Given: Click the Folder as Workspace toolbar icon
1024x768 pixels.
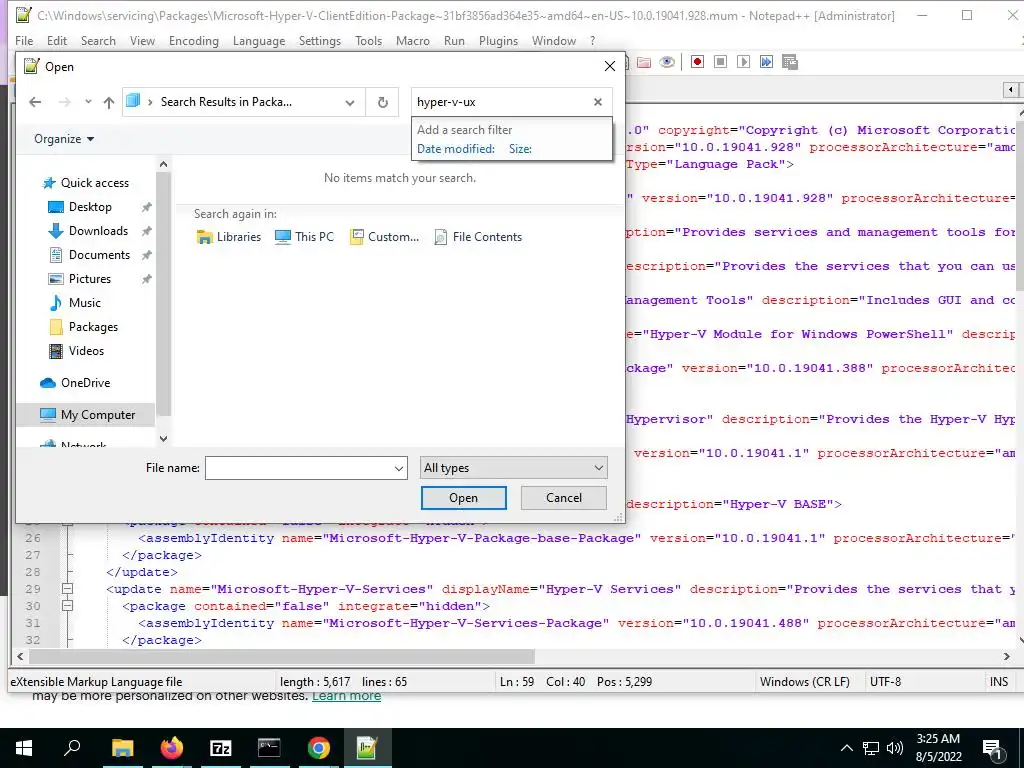Looking at the screenshot, I should pyautogui.click(x=644, y=62).
